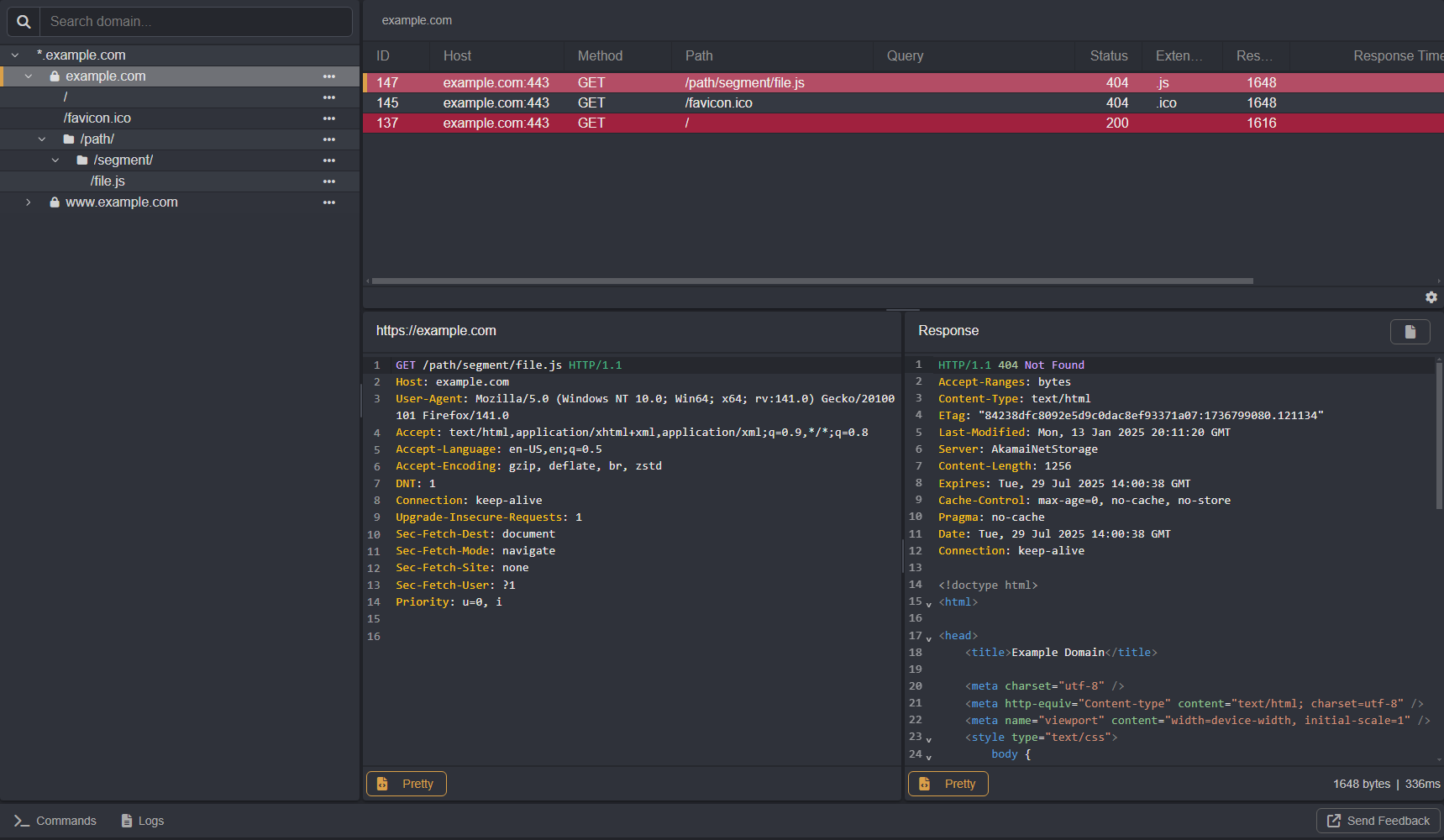Click the lock icon beside example.com
Viewport: 1444px width, 840px height.
tap(54, 76)
